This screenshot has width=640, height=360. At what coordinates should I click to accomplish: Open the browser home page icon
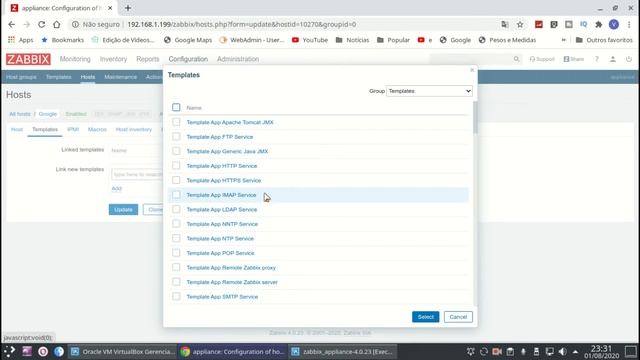57,24
